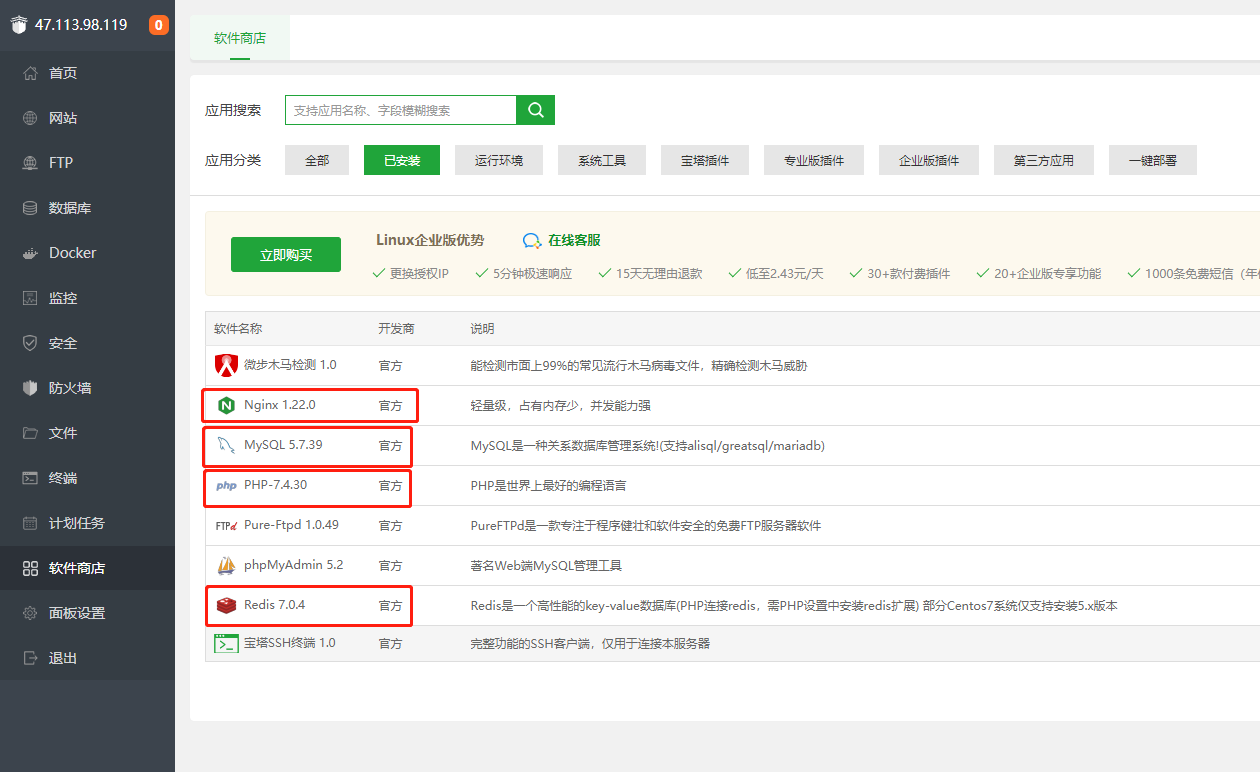This screenshot has height=772, width=1260.
Task: Switch to 全部 applications category
Action: pos(317,160)
